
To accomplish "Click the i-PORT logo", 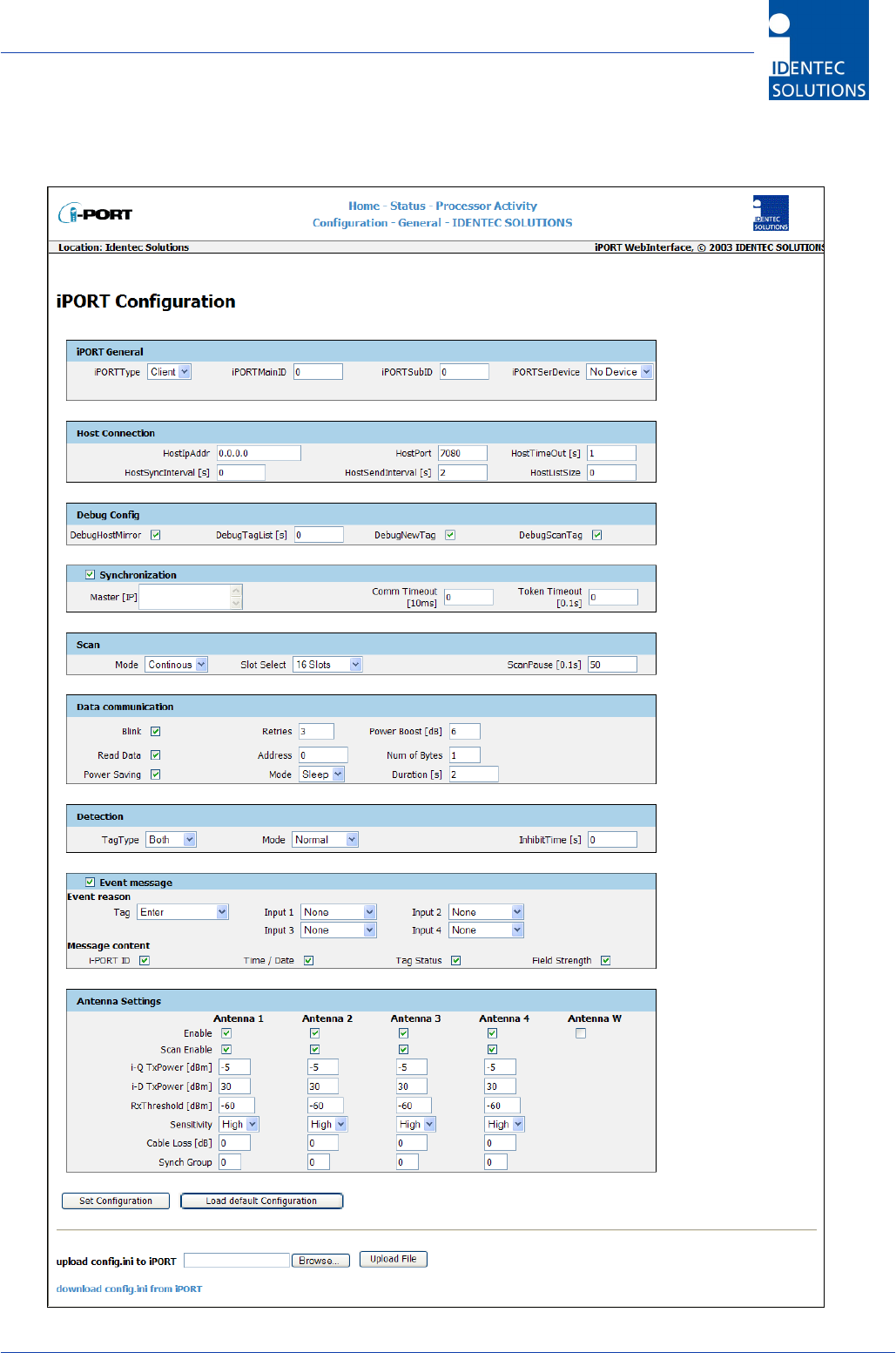I will [96, 213].
